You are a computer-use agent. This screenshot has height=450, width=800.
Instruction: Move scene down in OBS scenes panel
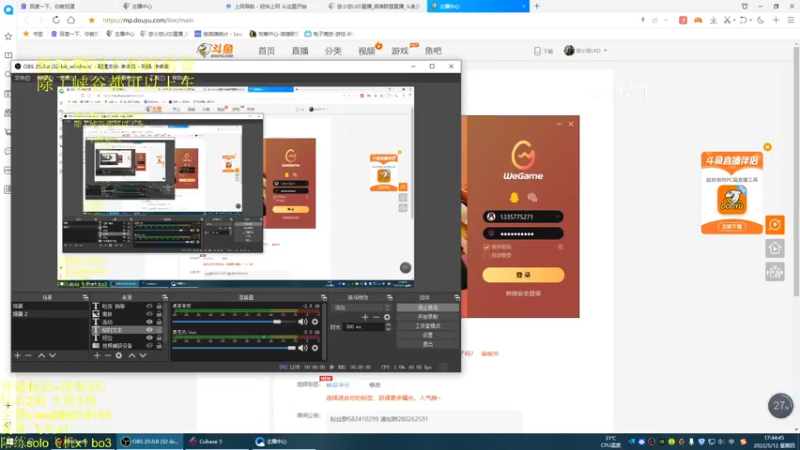[52, 355]
